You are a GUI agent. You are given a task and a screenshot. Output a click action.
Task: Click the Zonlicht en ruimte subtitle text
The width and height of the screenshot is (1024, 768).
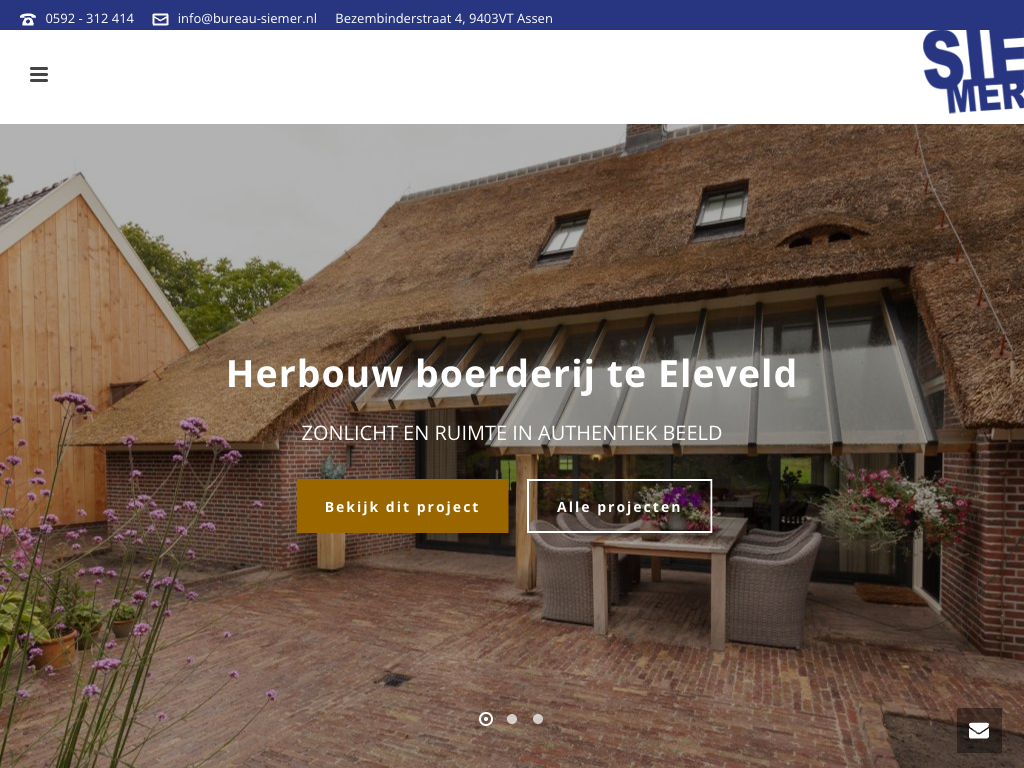(511, 433)
